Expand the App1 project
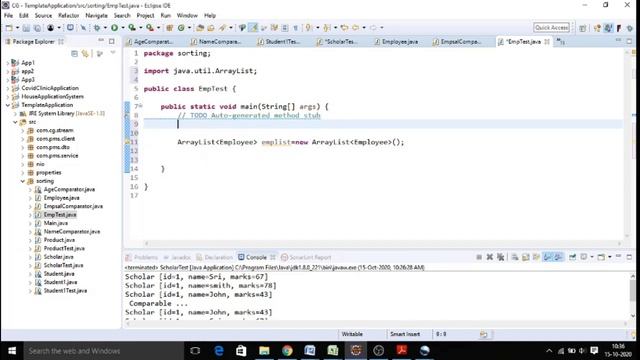 tap(8, 63)
